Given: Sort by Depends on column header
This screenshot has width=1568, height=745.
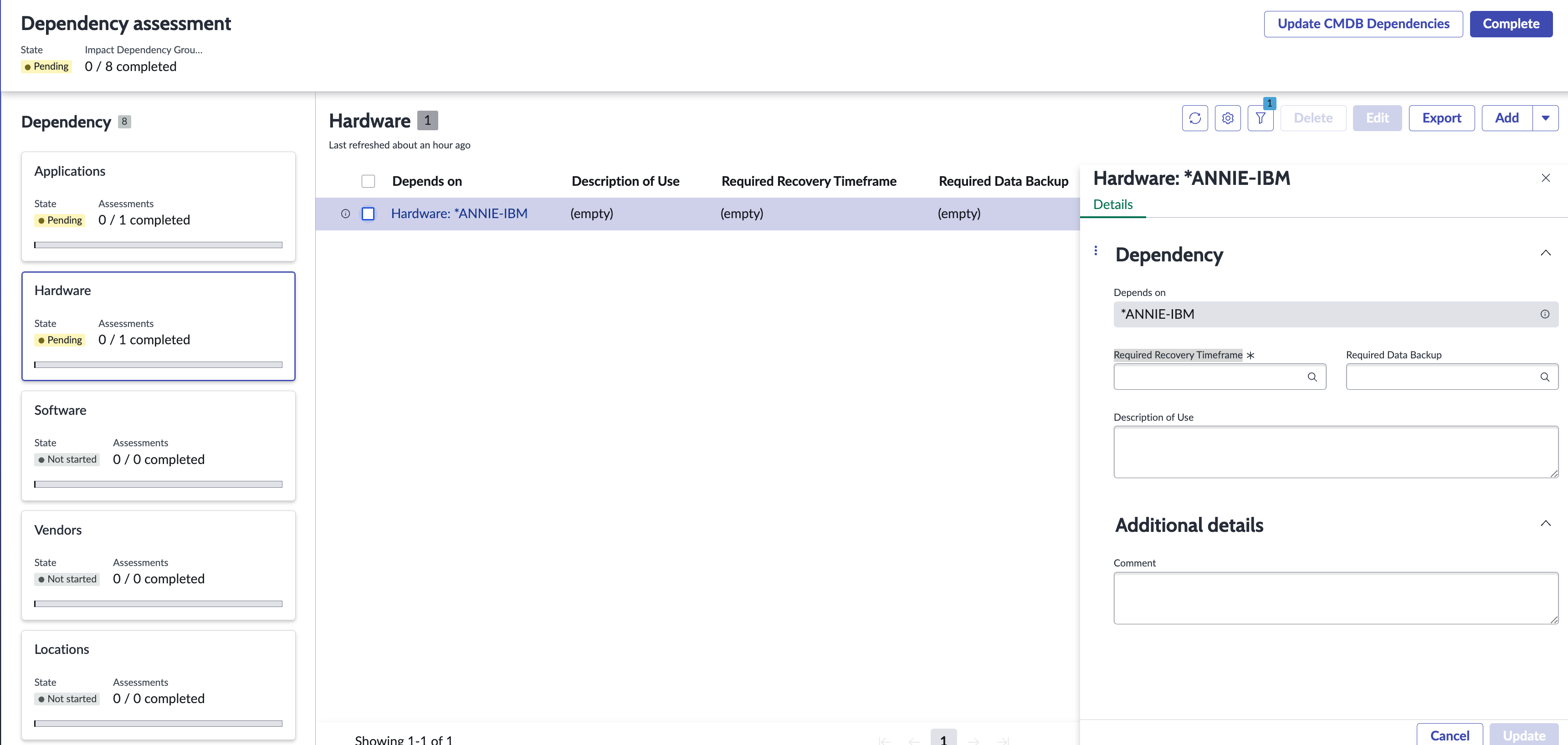Looking at the screenshot, I should point(427,181).
